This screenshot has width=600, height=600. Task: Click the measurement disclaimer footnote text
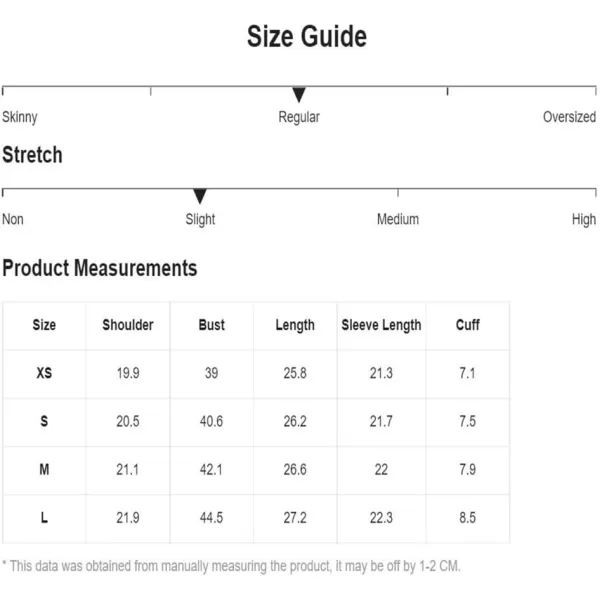231,566
